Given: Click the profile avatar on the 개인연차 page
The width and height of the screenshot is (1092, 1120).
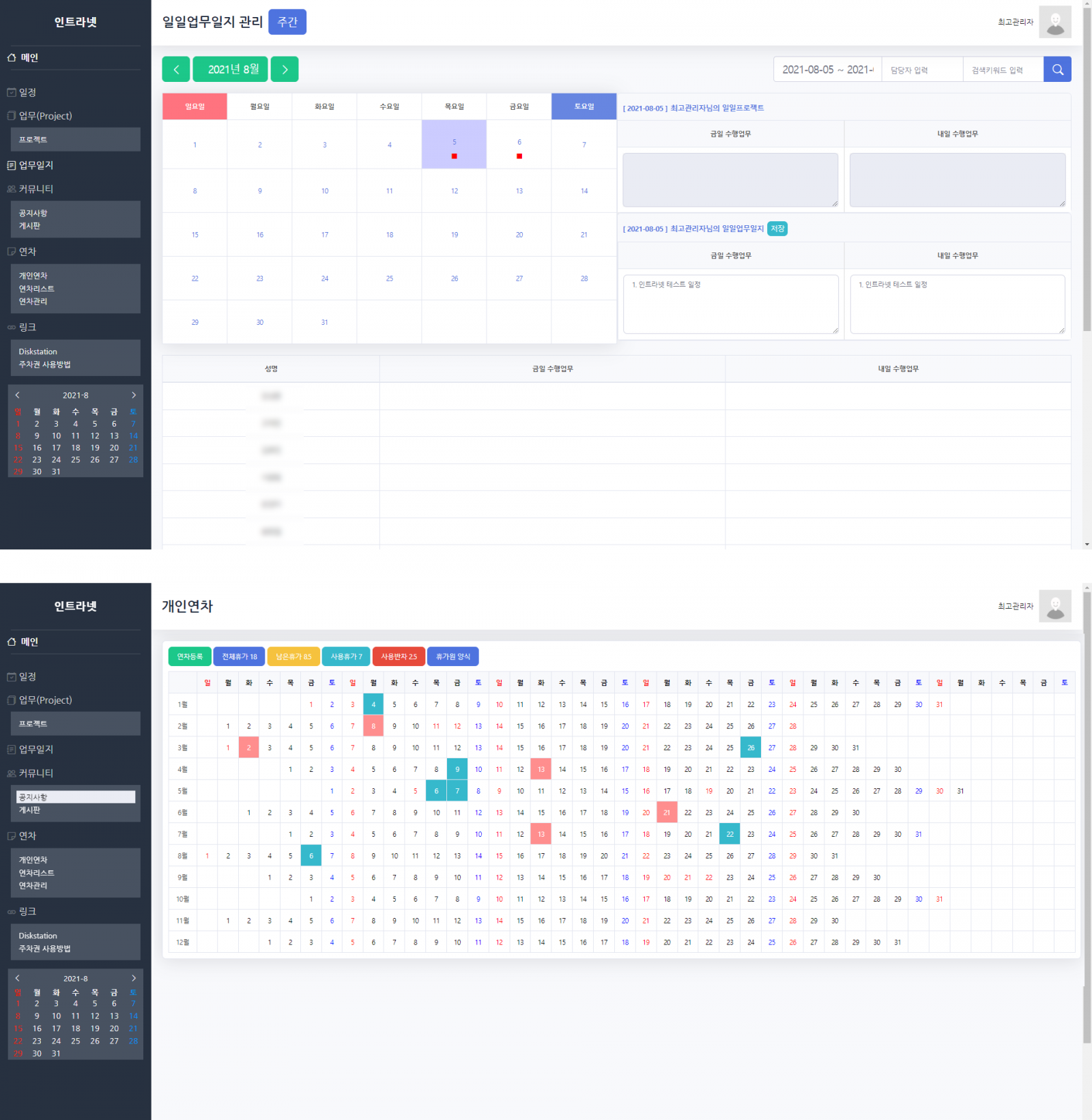Looking at the screenshot, I should [1054, 606].
